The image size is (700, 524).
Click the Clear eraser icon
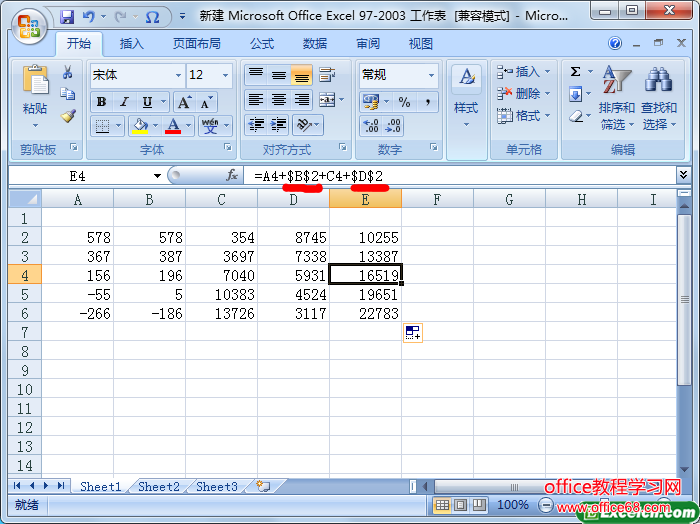(x=576, y=116)
